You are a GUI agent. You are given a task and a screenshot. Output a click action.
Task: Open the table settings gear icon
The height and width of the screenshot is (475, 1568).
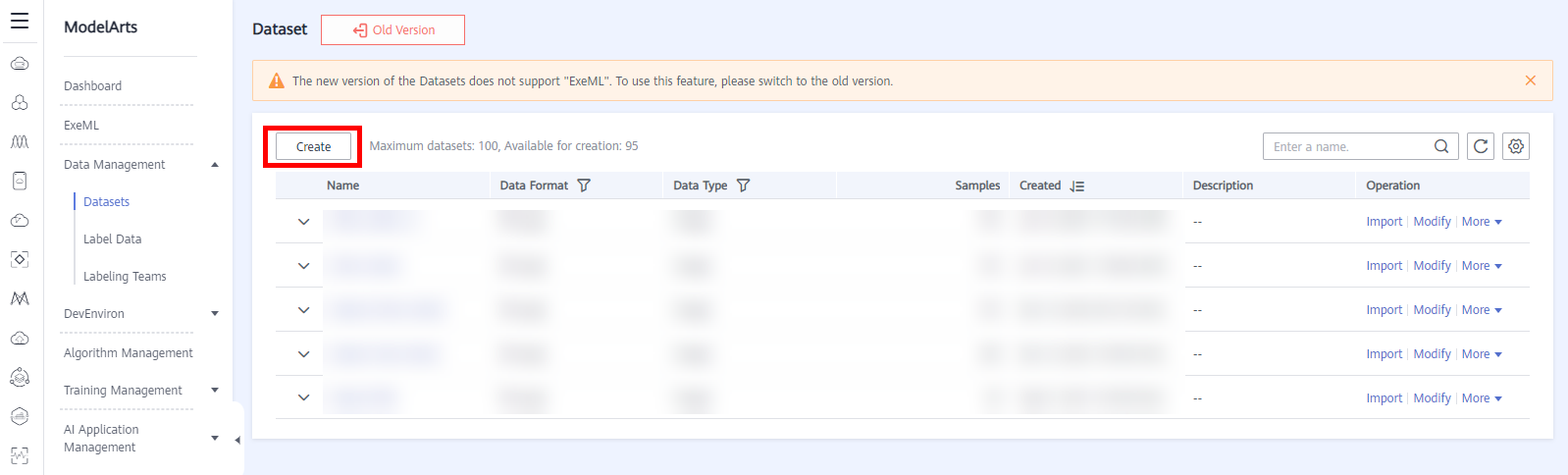[x=1516, y=146]
